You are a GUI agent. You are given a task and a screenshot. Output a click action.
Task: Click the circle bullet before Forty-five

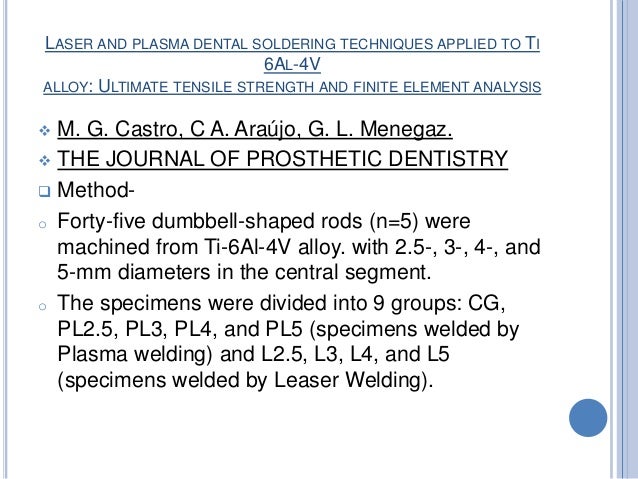click(x=42, y=224)
